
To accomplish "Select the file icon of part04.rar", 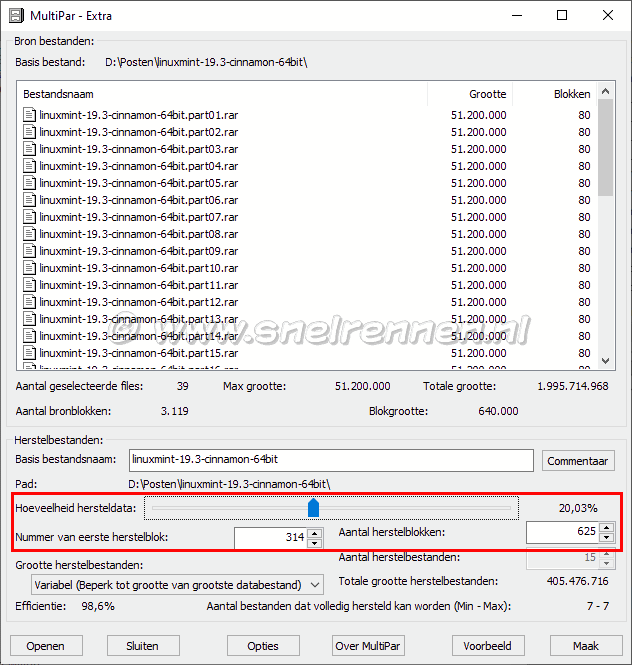I will click(x=29, y=166).
